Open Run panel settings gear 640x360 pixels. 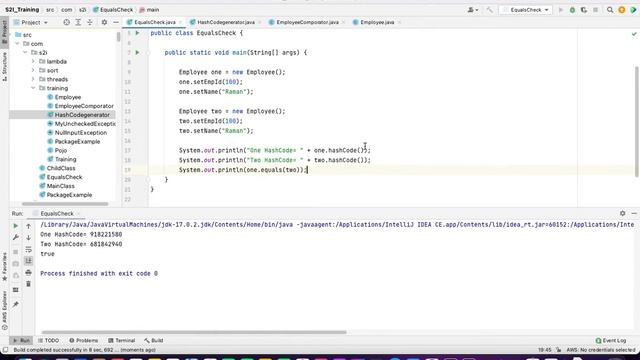point(622,213)
